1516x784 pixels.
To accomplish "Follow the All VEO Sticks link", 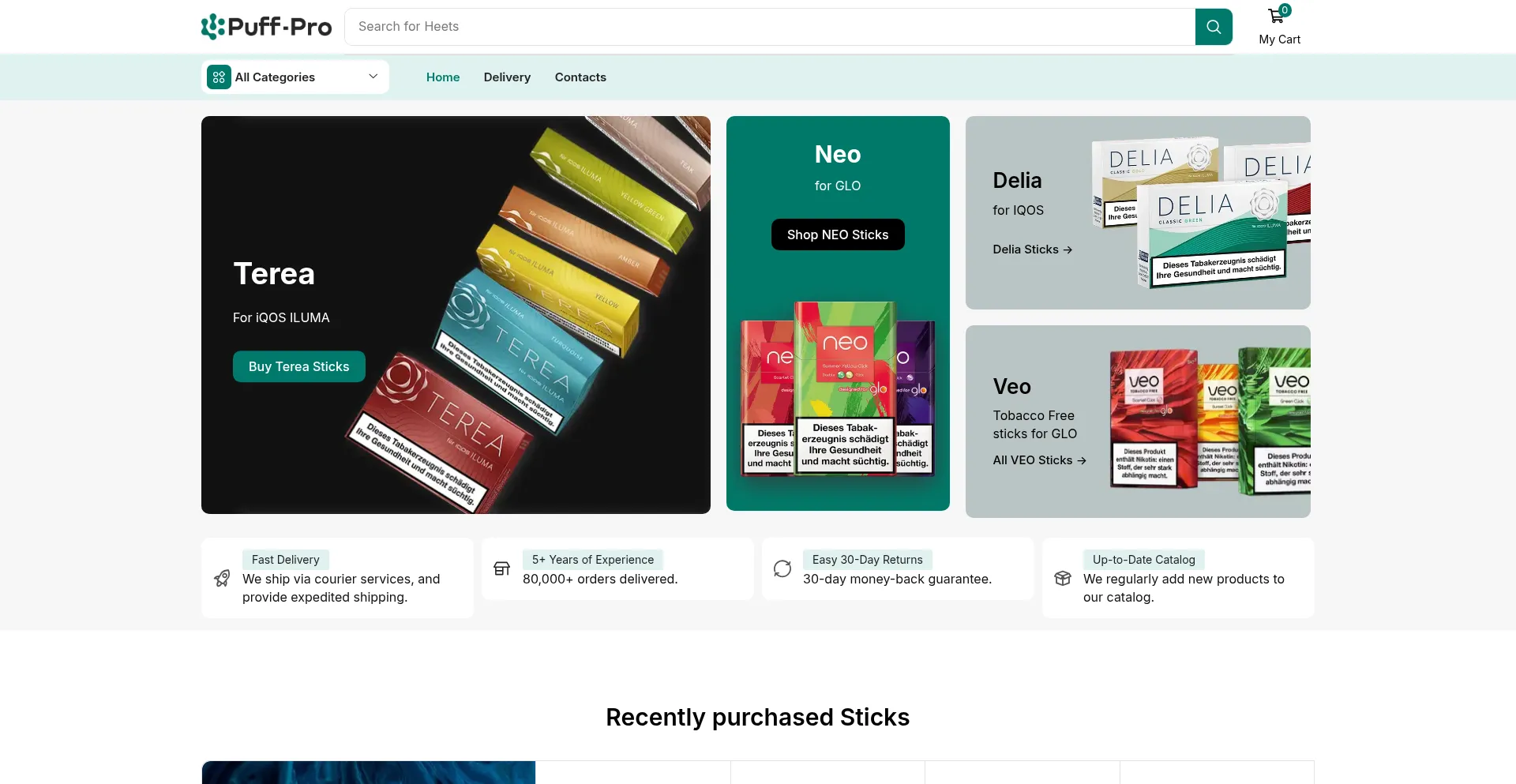I will coord(1040,460).
